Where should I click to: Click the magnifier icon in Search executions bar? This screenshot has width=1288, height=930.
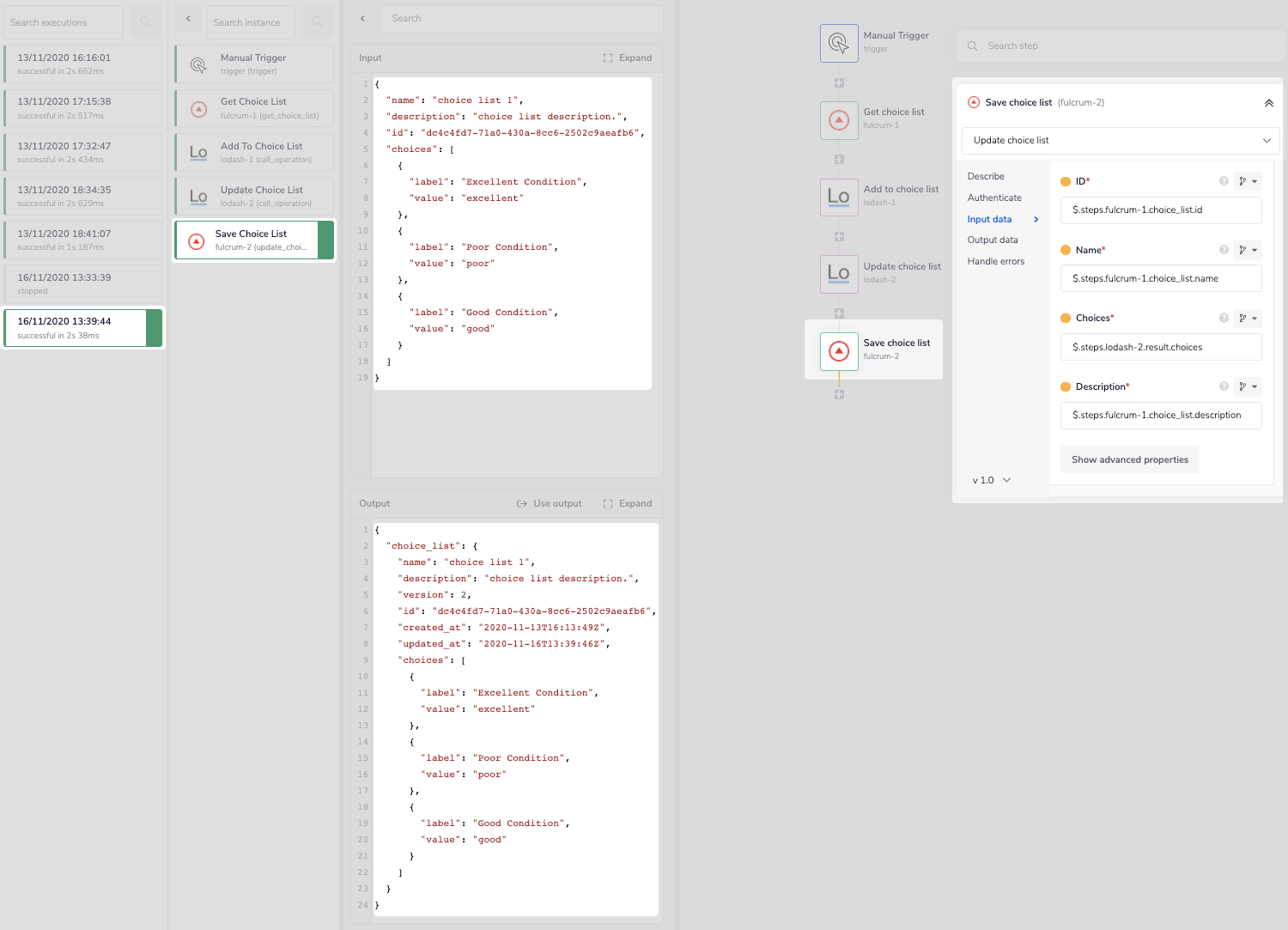[144, 21]
